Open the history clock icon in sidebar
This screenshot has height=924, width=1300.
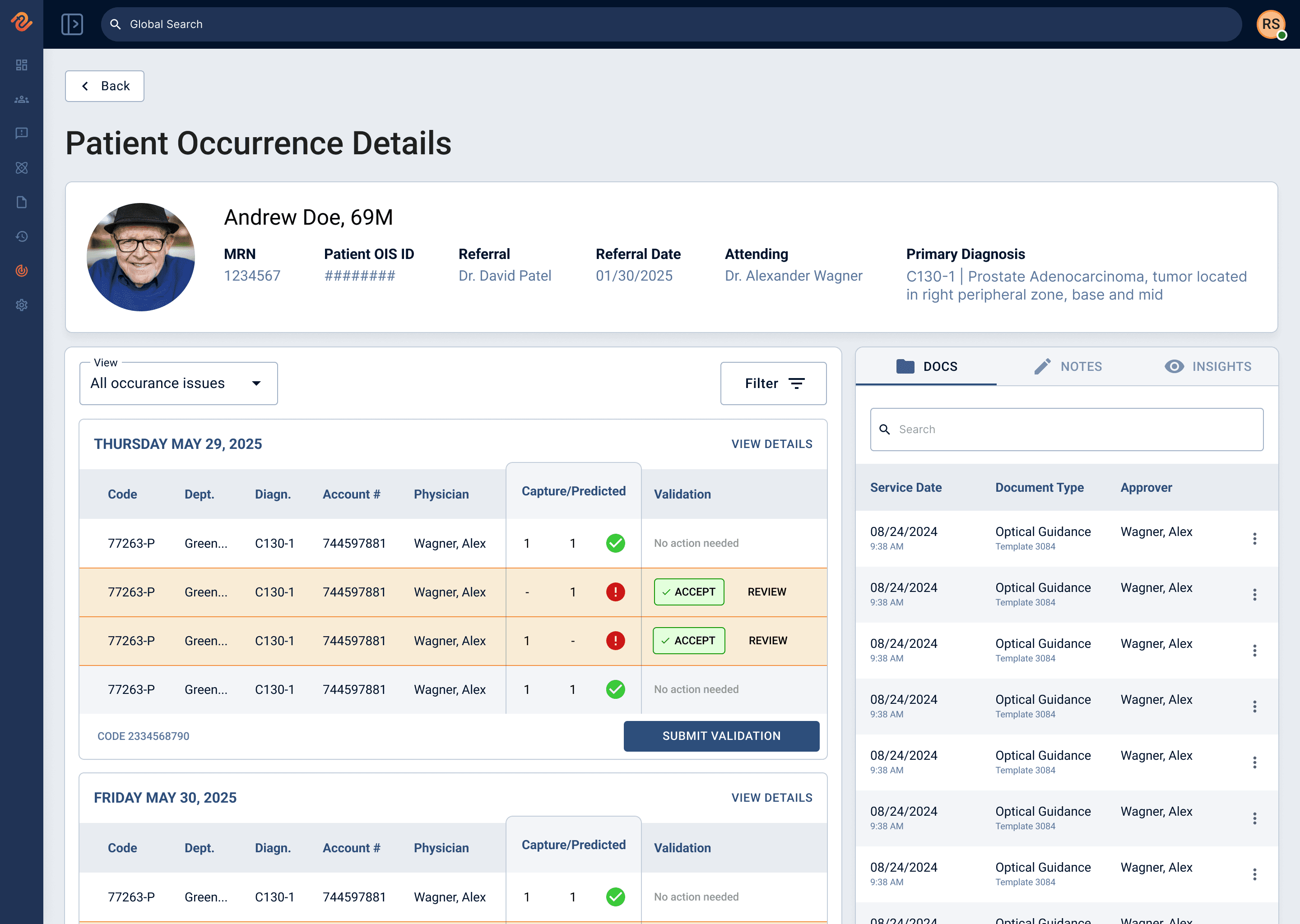pos(22,236)
